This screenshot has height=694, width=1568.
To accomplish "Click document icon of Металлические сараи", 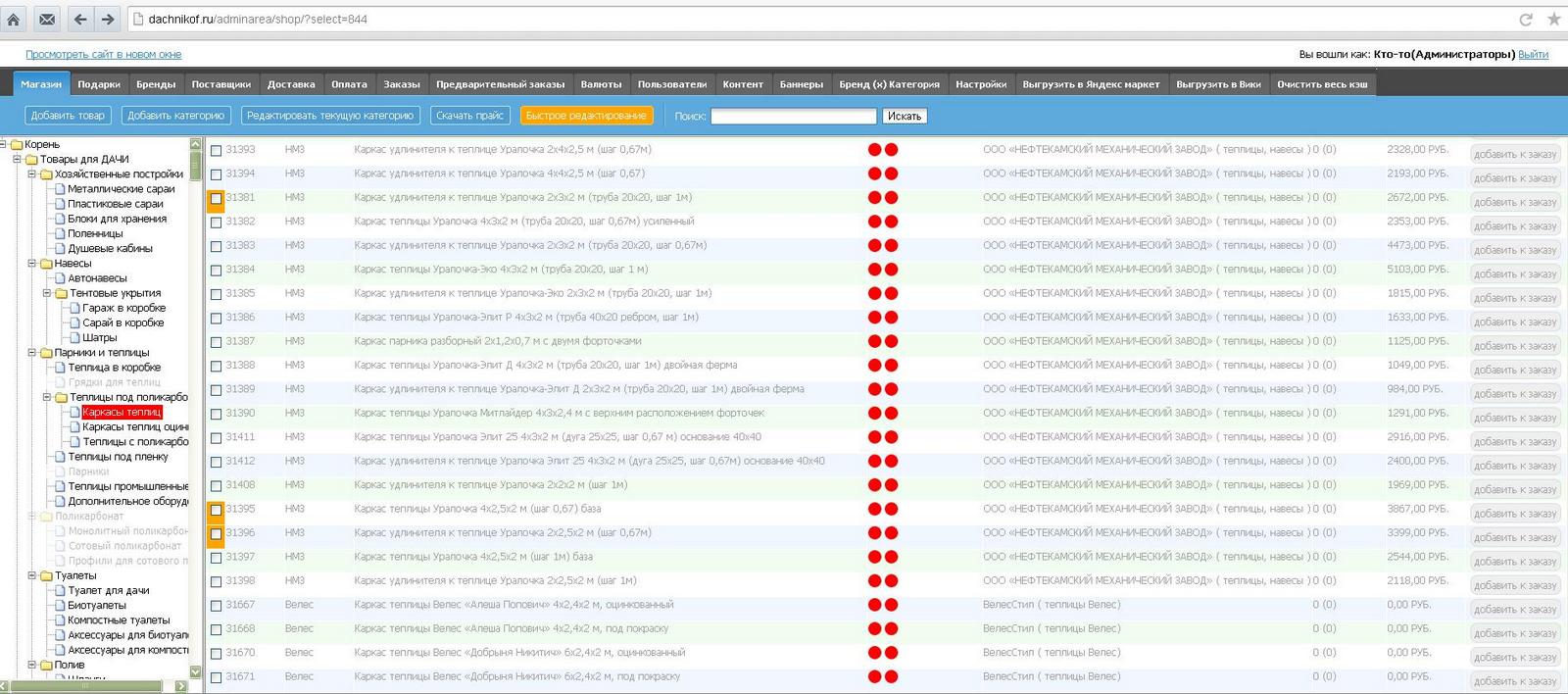I will click(x=60, y=189).
